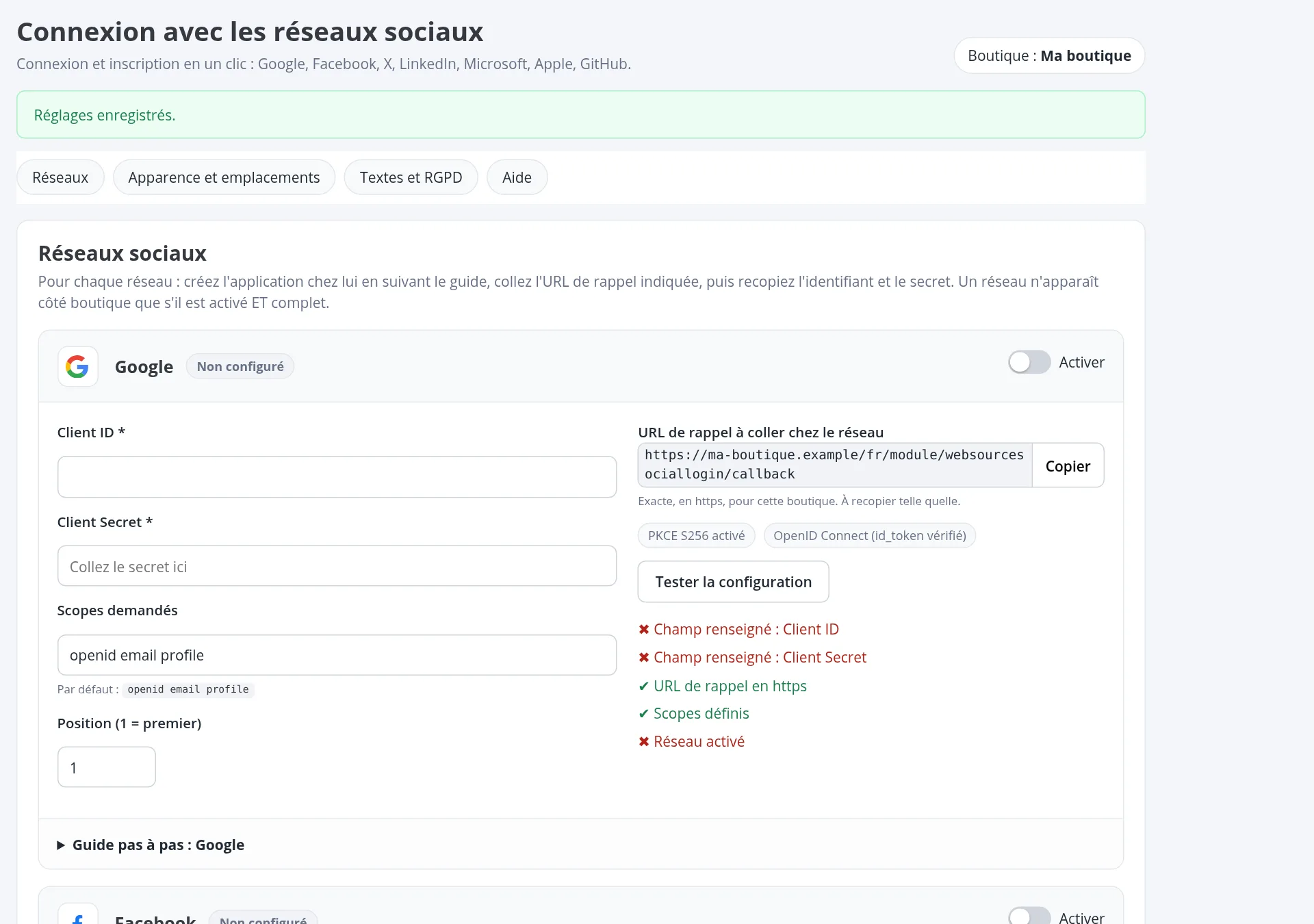Screen dimensions: 1314x924
Task: Click the Position number field
Action: [107, 767]
